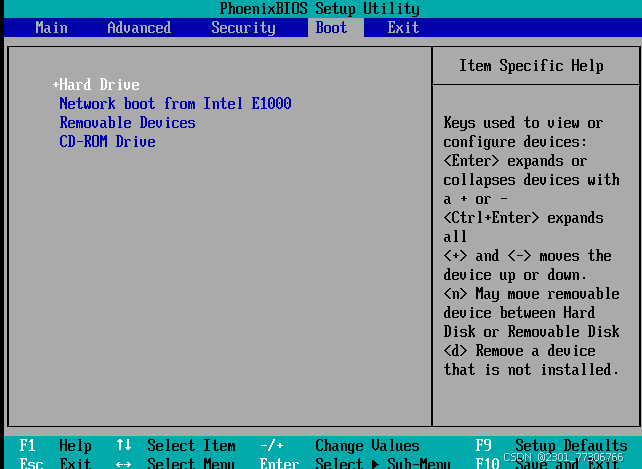Expand the +Hard Drive boot entry

pyautogui.click(x=96, y=84)
